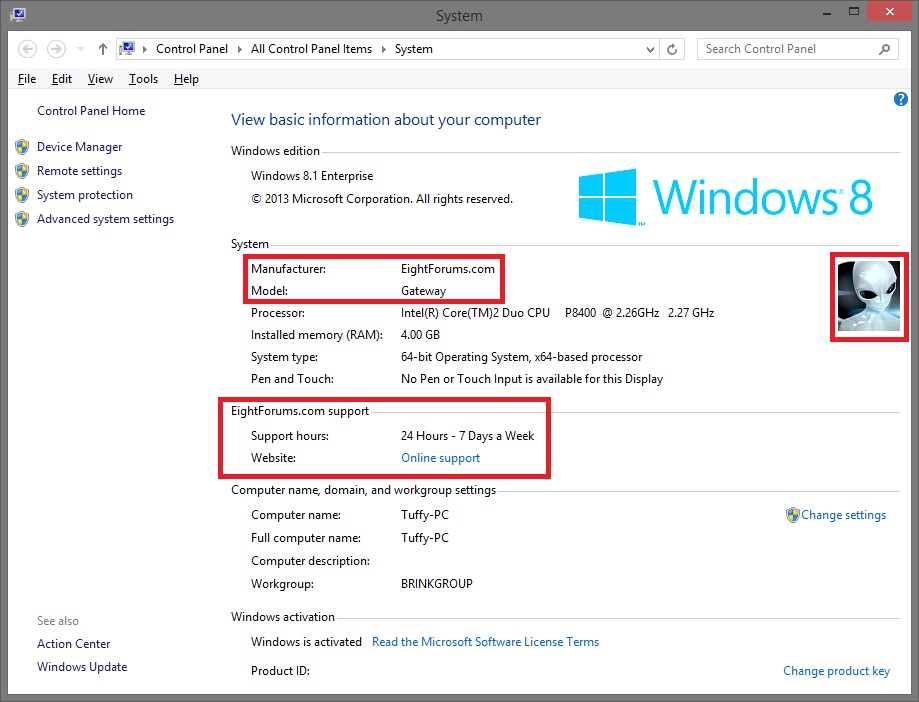
Task: Click shield icon beside Device Manager
Action: pos(22,146)
